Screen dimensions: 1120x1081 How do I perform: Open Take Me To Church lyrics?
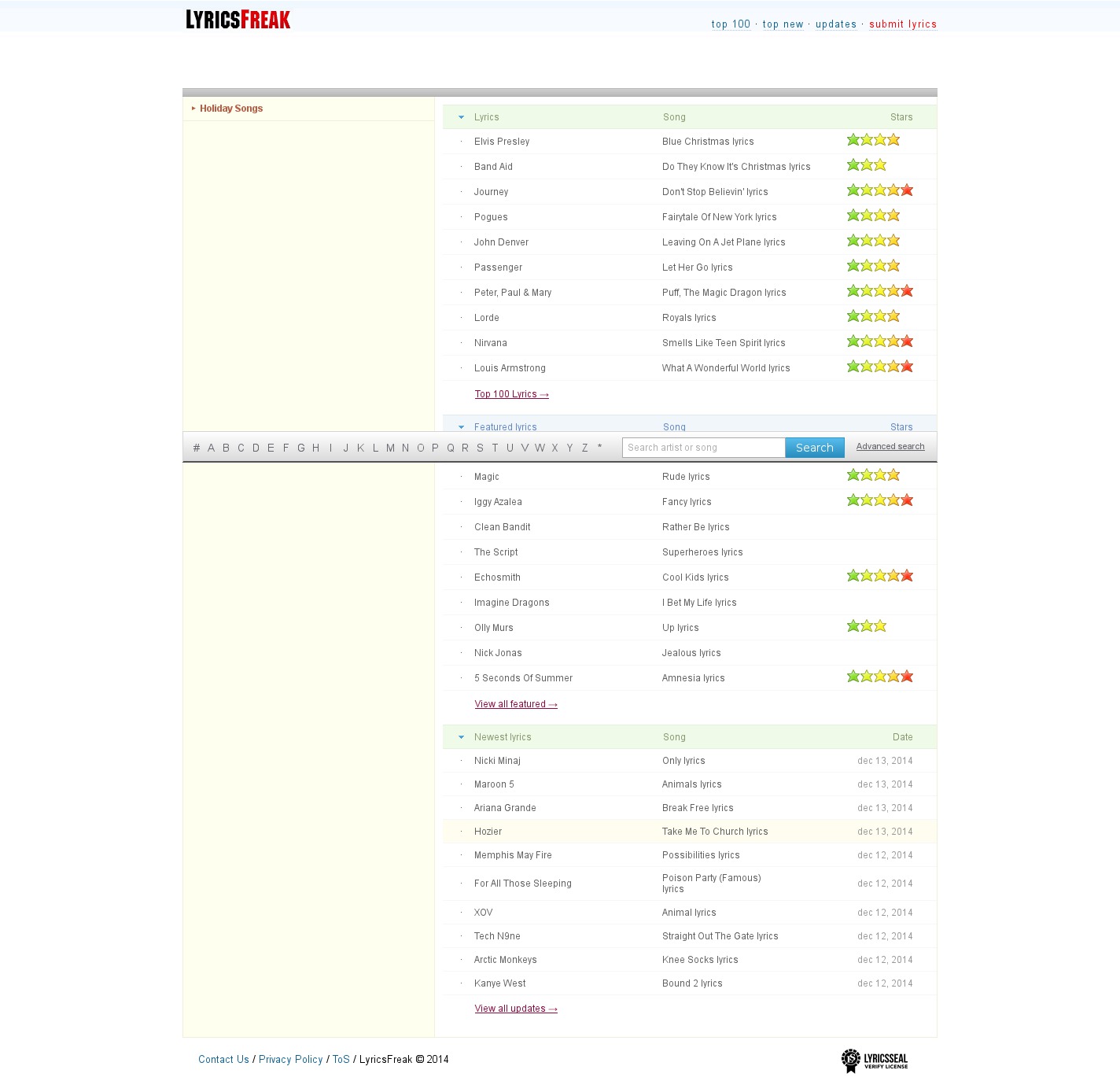click(x=715, y=832)
